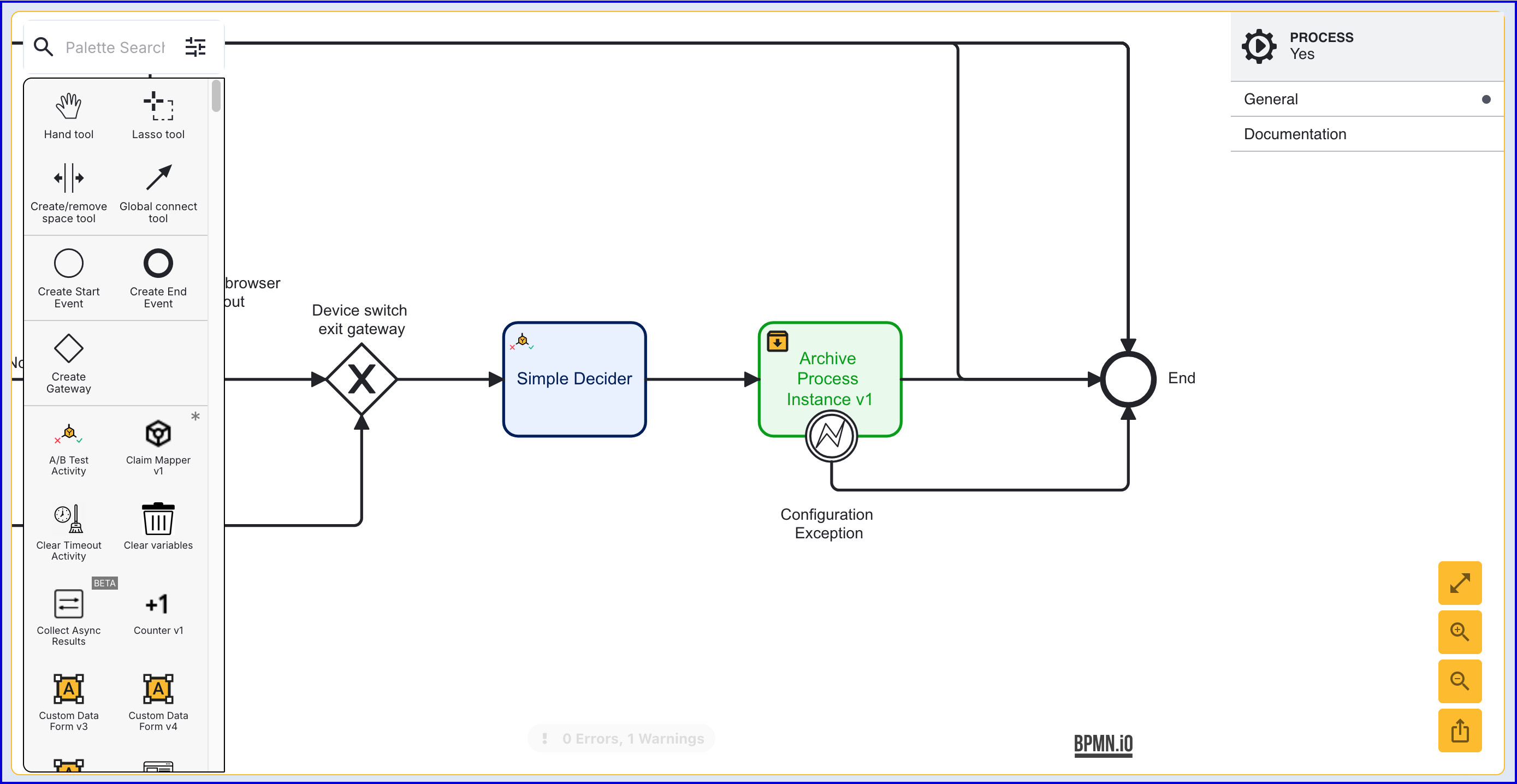This screenshot has height=784, width=1517.
Task: Click the fullscreen expand arrows button
Action: pos(1459,583)
